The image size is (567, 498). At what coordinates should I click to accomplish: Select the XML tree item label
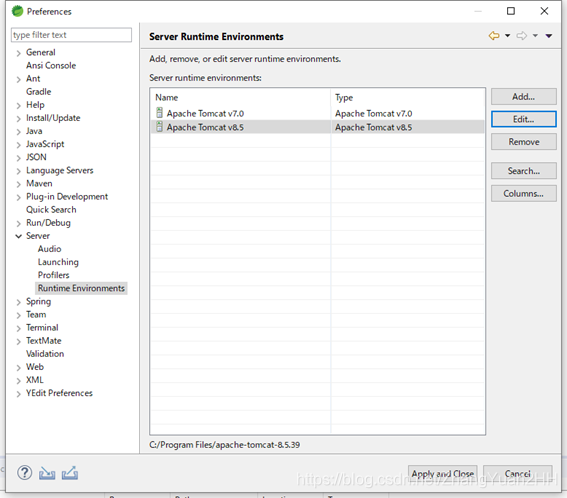[x=34, y=380]
